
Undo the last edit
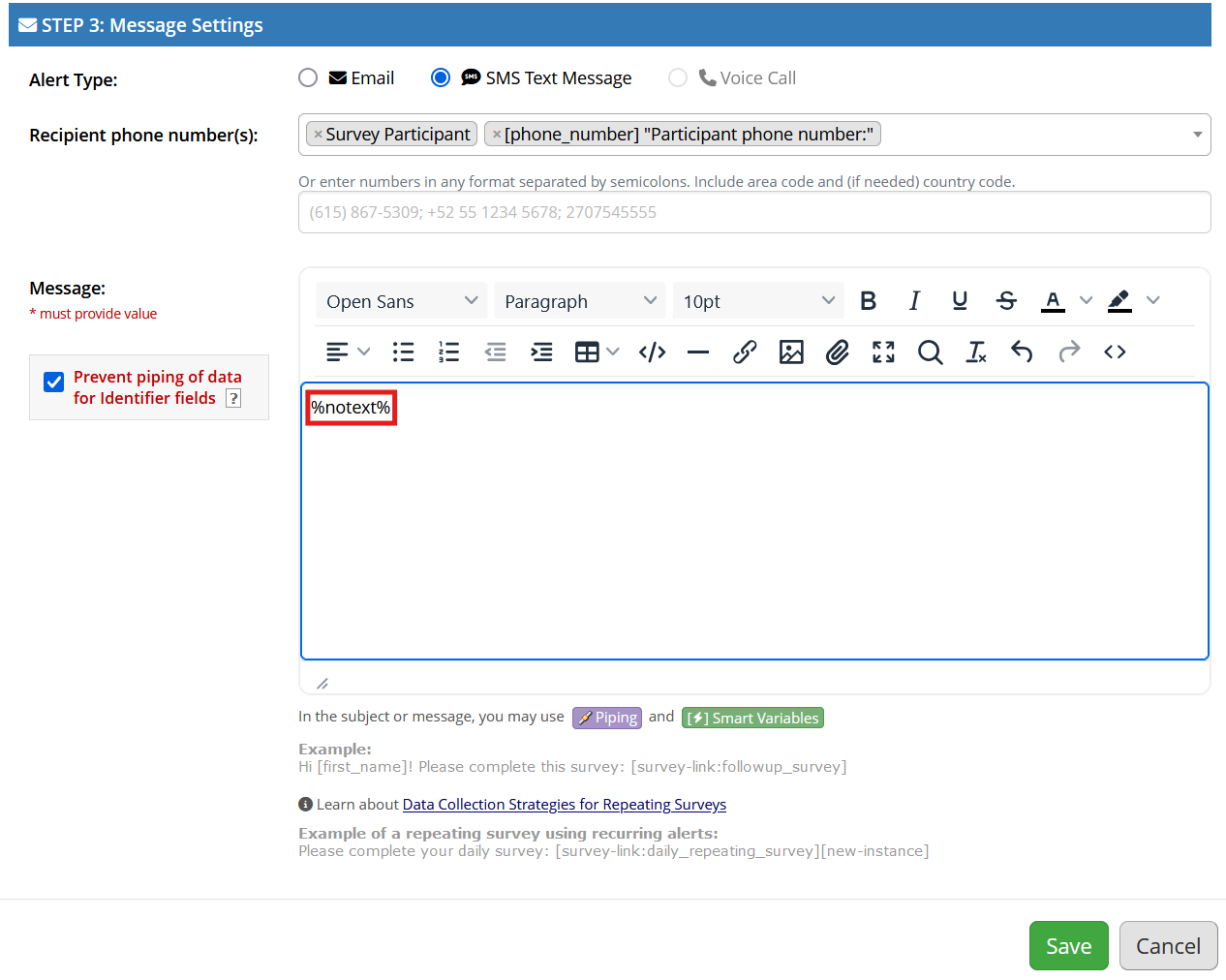pos(1022,352)
